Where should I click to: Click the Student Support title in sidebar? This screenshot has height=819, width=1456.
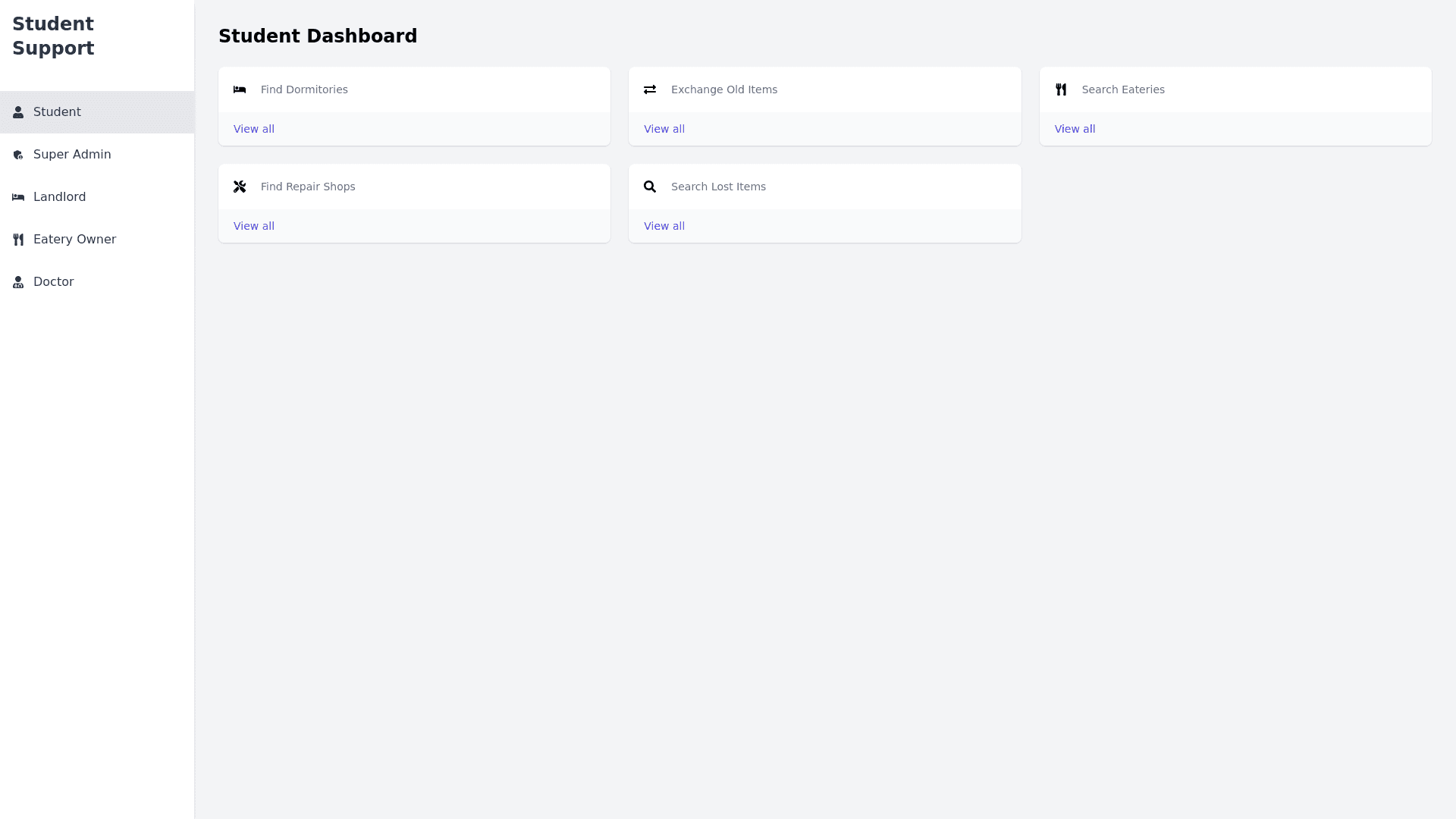tap(53, 36)
